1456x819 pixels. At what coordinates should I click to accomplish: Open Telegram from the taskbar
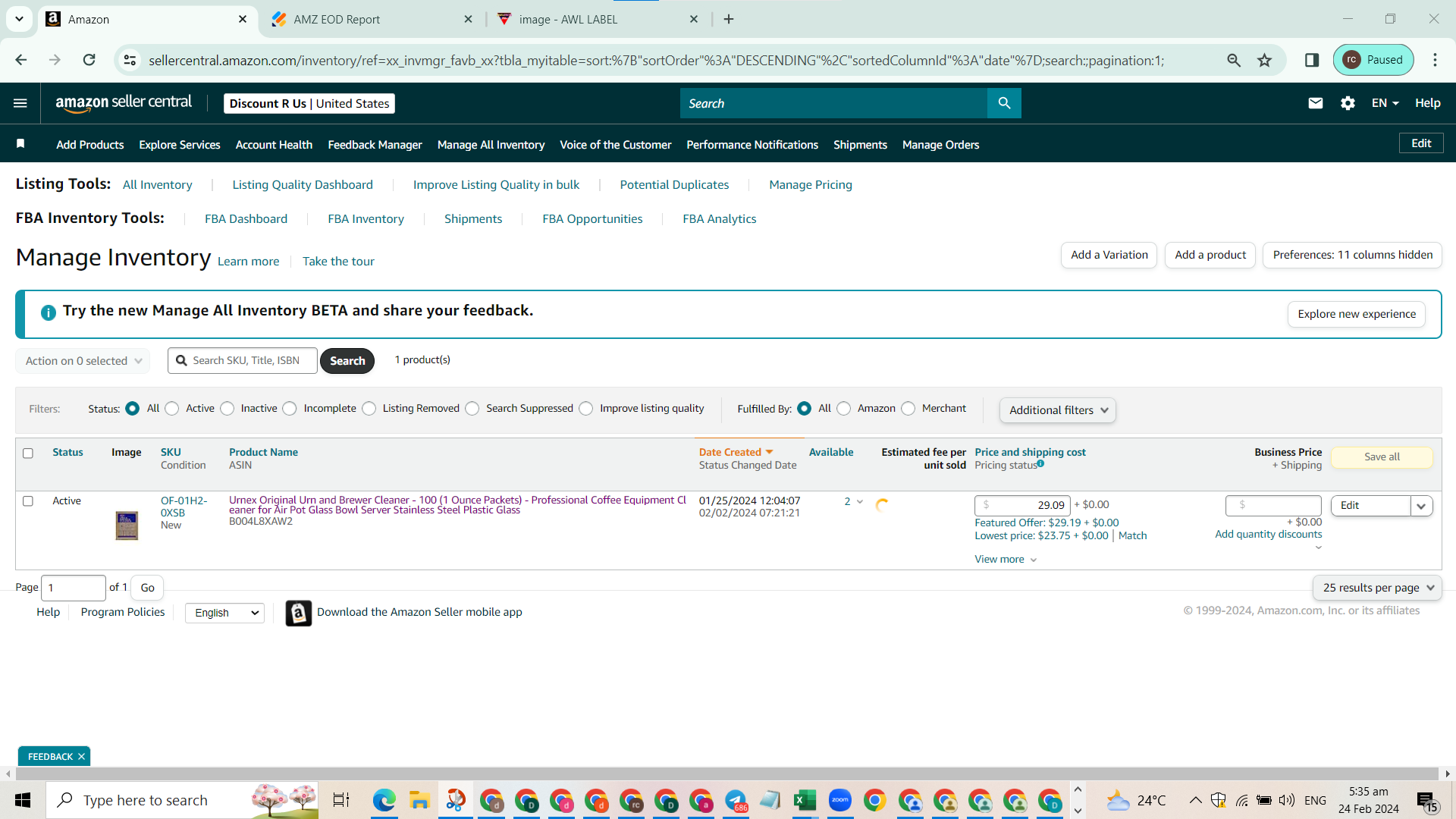pos(736,800)
